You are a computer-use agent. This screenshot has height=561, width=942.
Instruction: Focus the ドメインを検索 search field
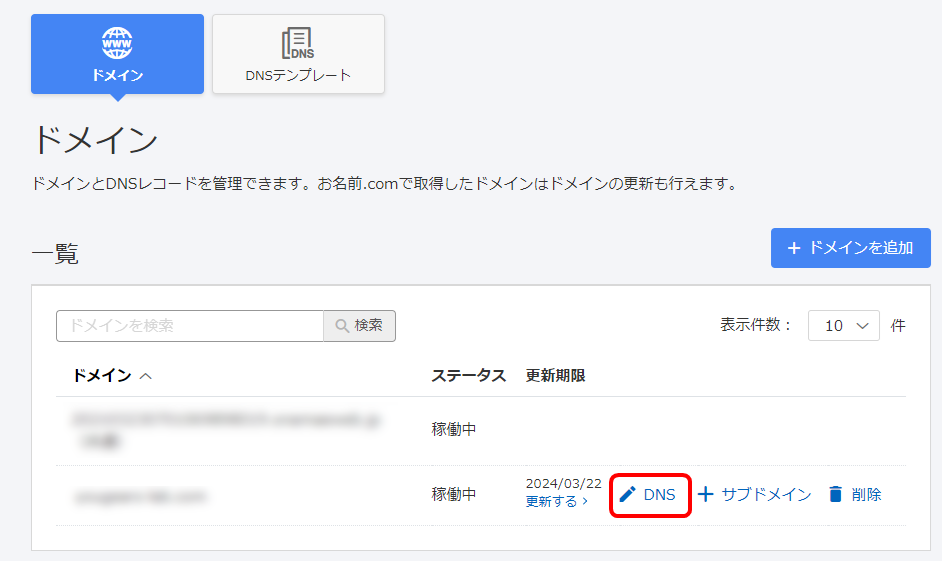pos(190,326)
